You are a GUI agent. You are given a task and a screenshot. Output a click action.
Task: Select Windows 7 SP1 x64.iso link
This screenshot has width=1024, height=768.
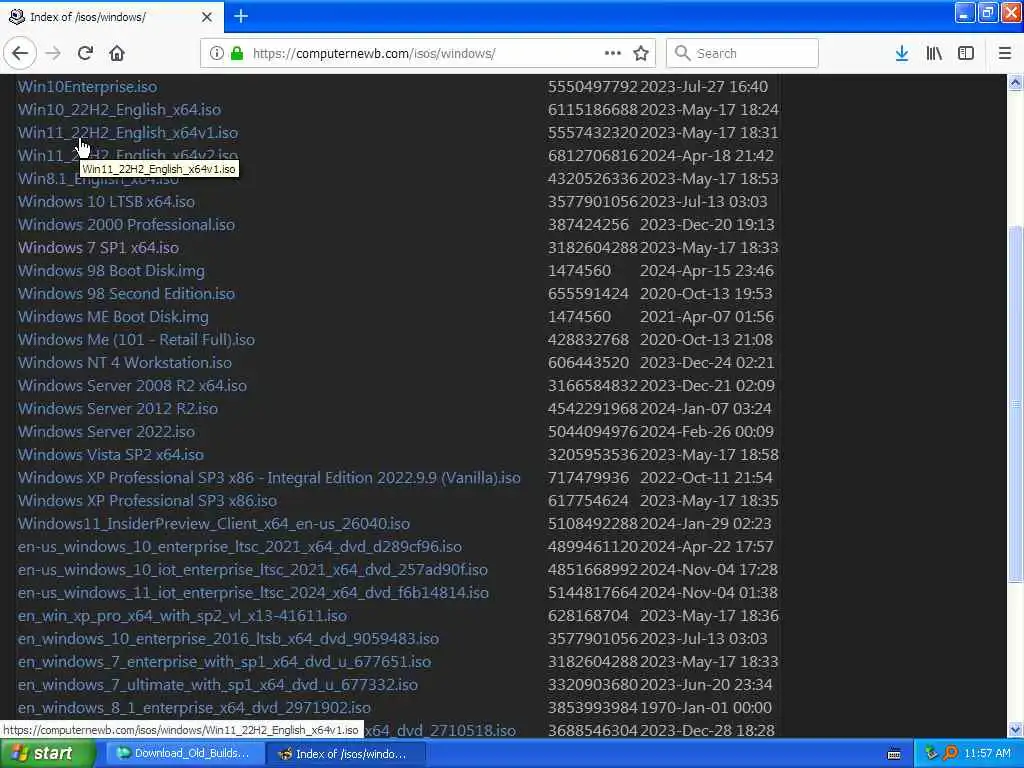[x=99, y=248]
